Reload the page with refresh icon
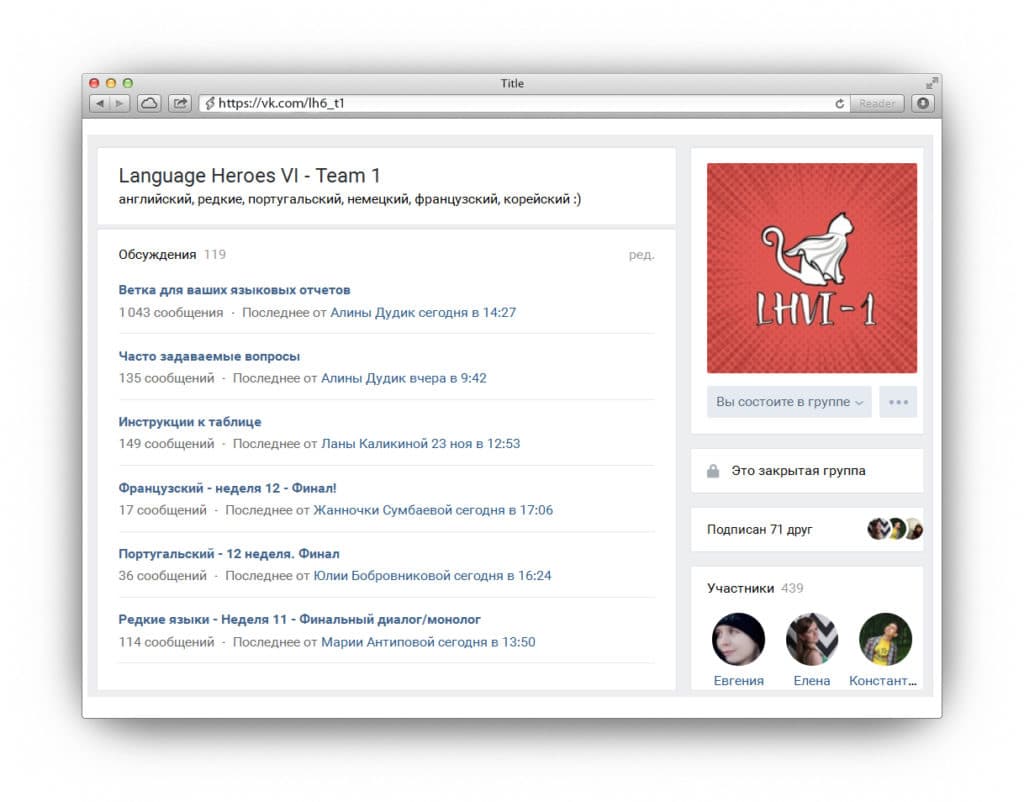 (839, 103)
